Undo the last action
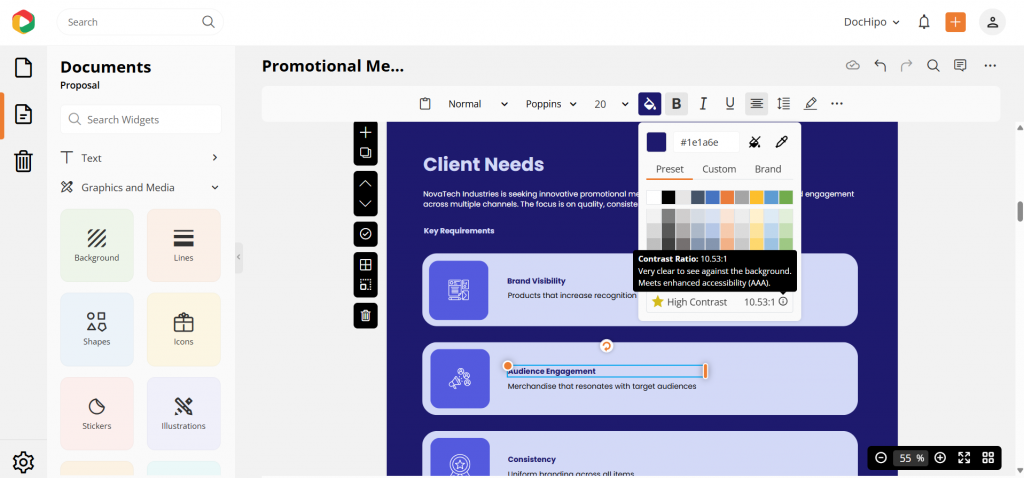Image resolution: width=1024 pixels, height=478 pixels. coord(880,65)
